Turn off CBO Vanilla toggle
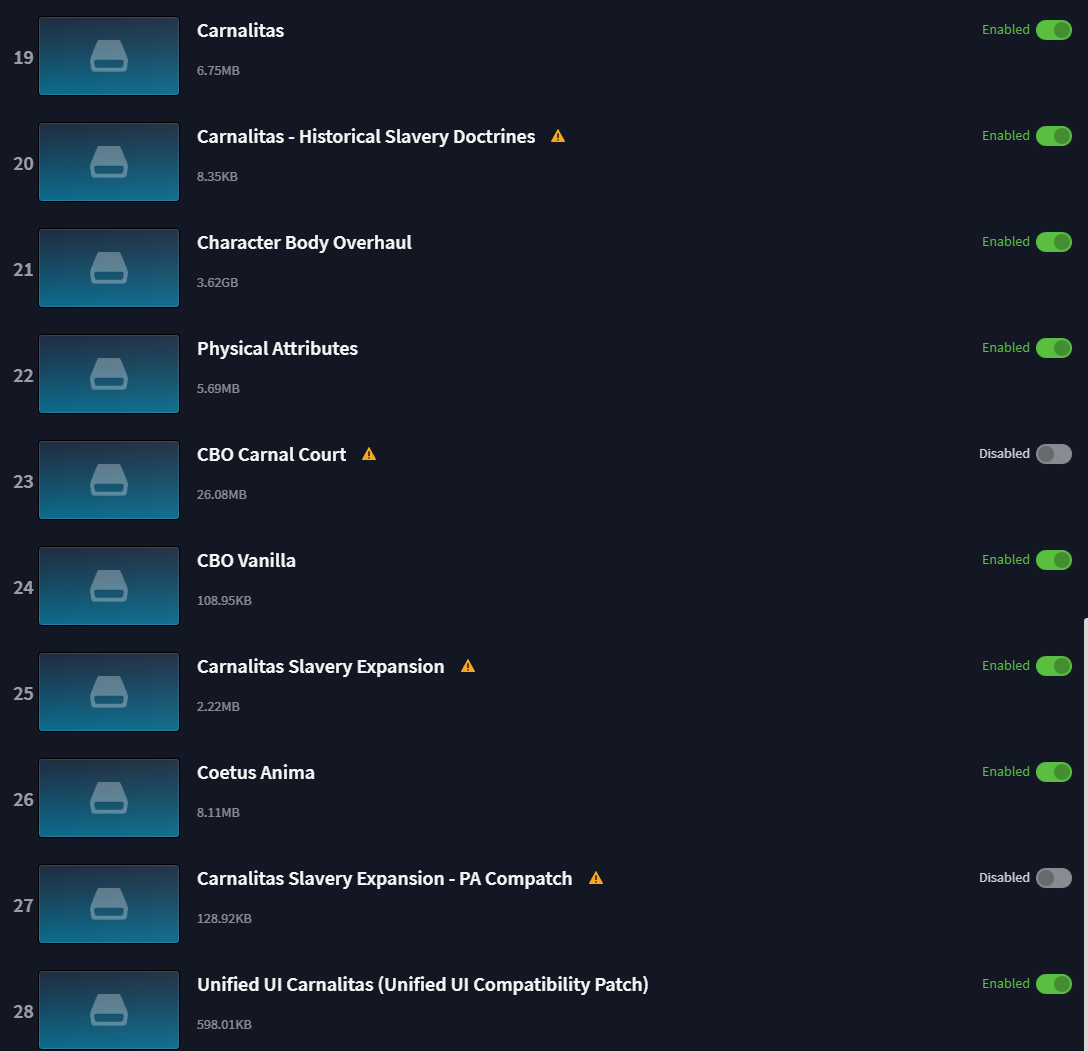The image size is (1088, 1051). [x=1053, y=560]
